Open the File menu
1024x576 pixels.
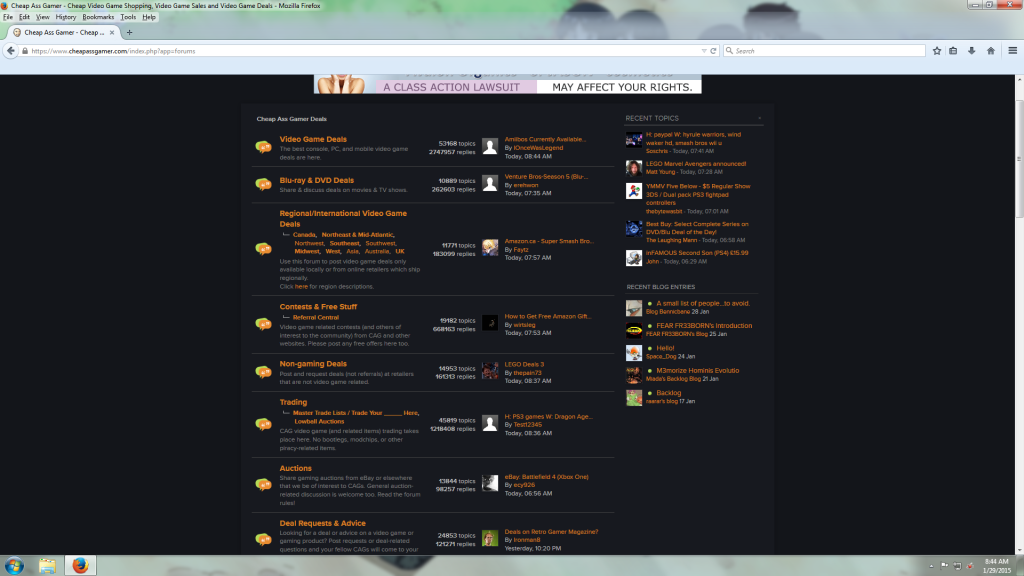[8, 17]
